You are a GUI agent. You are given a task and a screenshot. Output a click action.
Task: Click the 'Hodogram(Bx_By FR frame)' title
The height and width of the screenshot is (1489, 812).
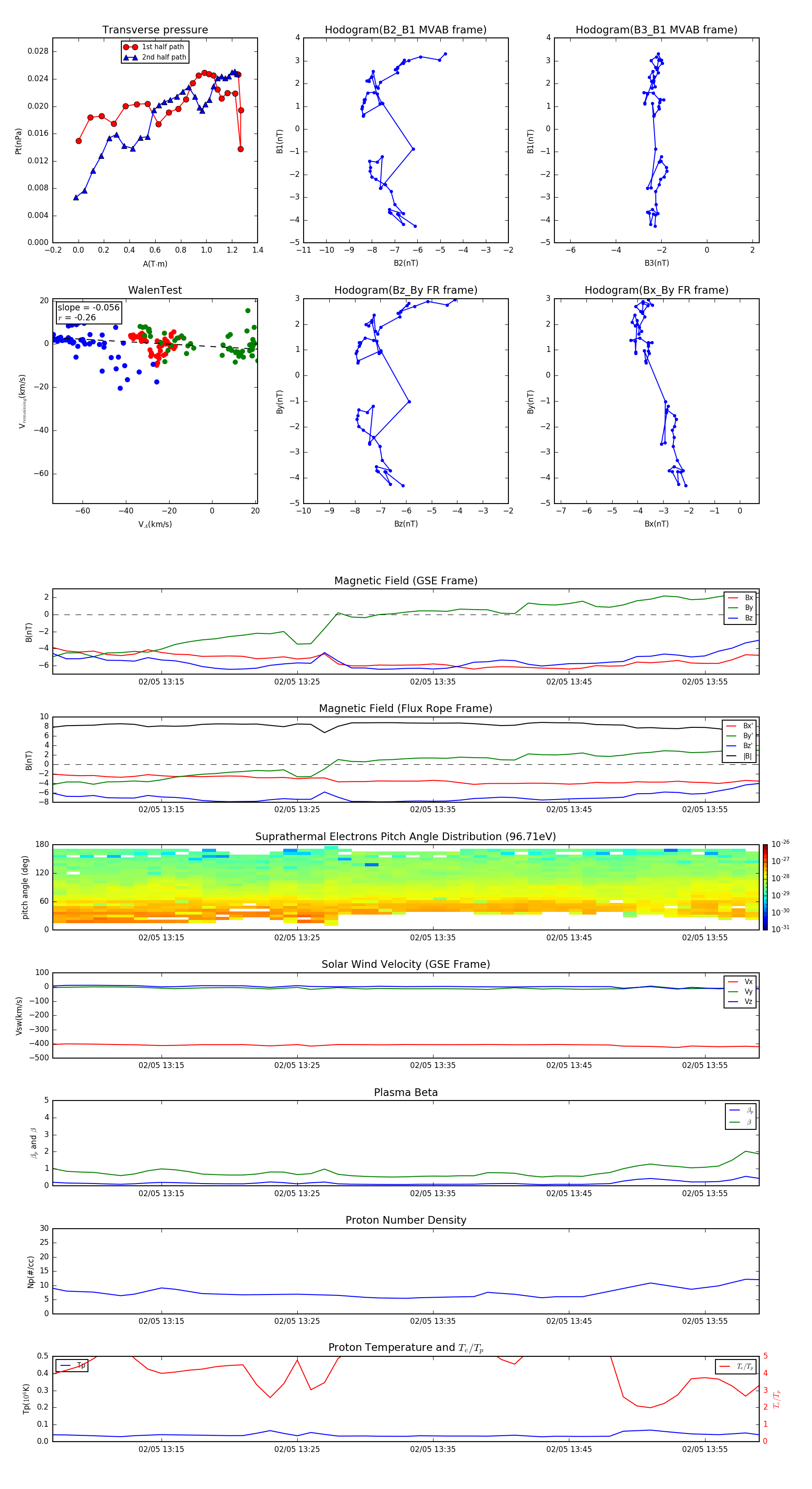coord(656,290)
